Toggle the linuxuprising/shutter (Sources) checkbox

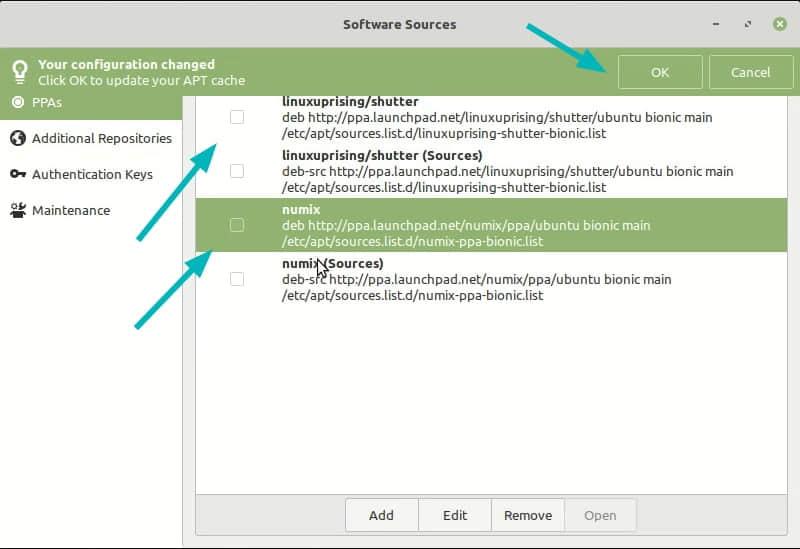pos(237,171)
